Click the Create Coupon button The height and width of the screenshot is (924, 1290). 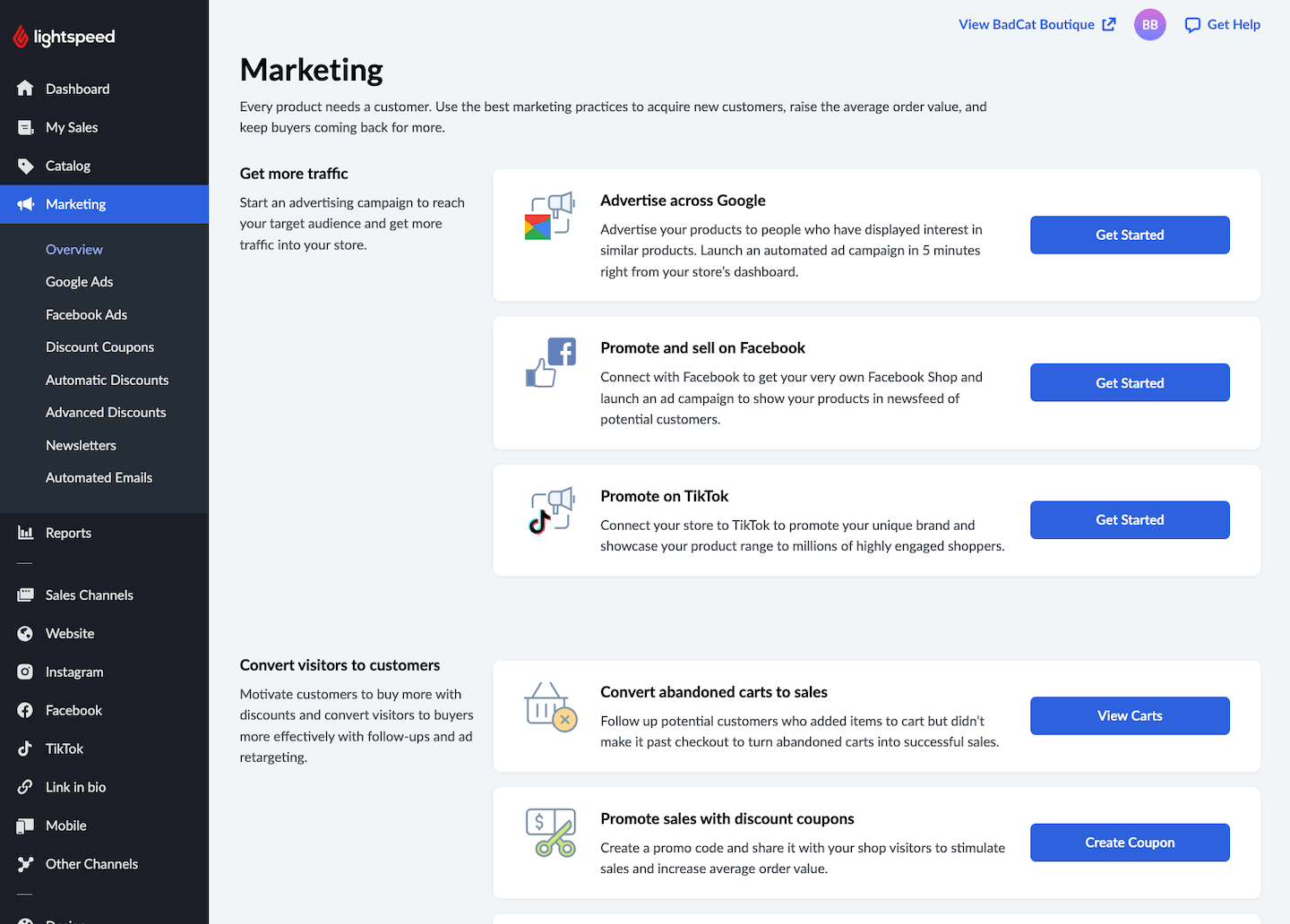point(1129,843)
